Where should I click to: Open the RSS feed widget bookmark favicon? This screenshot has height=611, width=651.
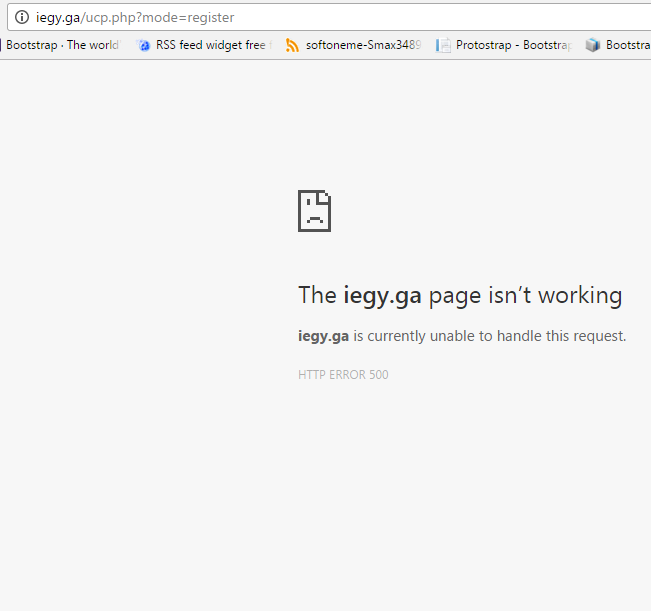click(144, 45)
